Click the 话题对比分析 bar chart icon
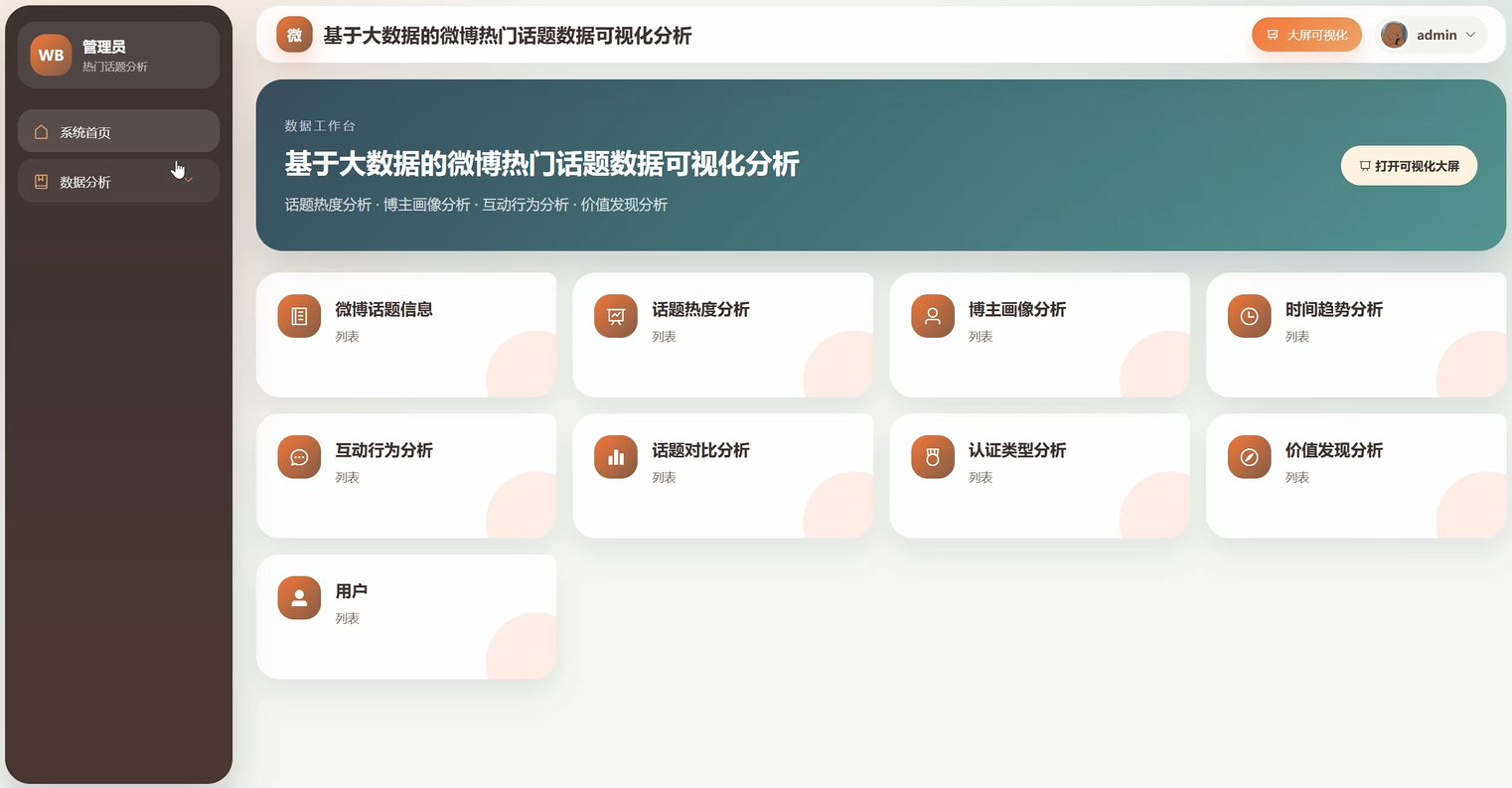Viewport: 1512px width, 788px height. pos(616,457)
